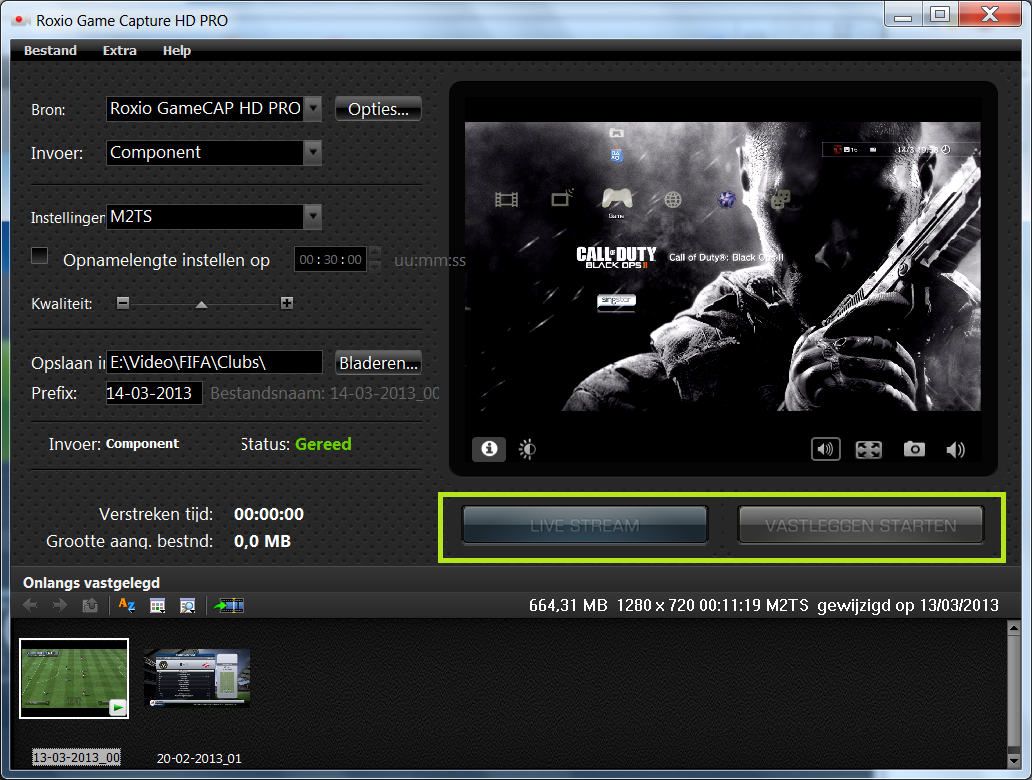This screenshot has width=1032, height=780.
Task: Click the Gereed status text
Action: [x=323, y=444]
